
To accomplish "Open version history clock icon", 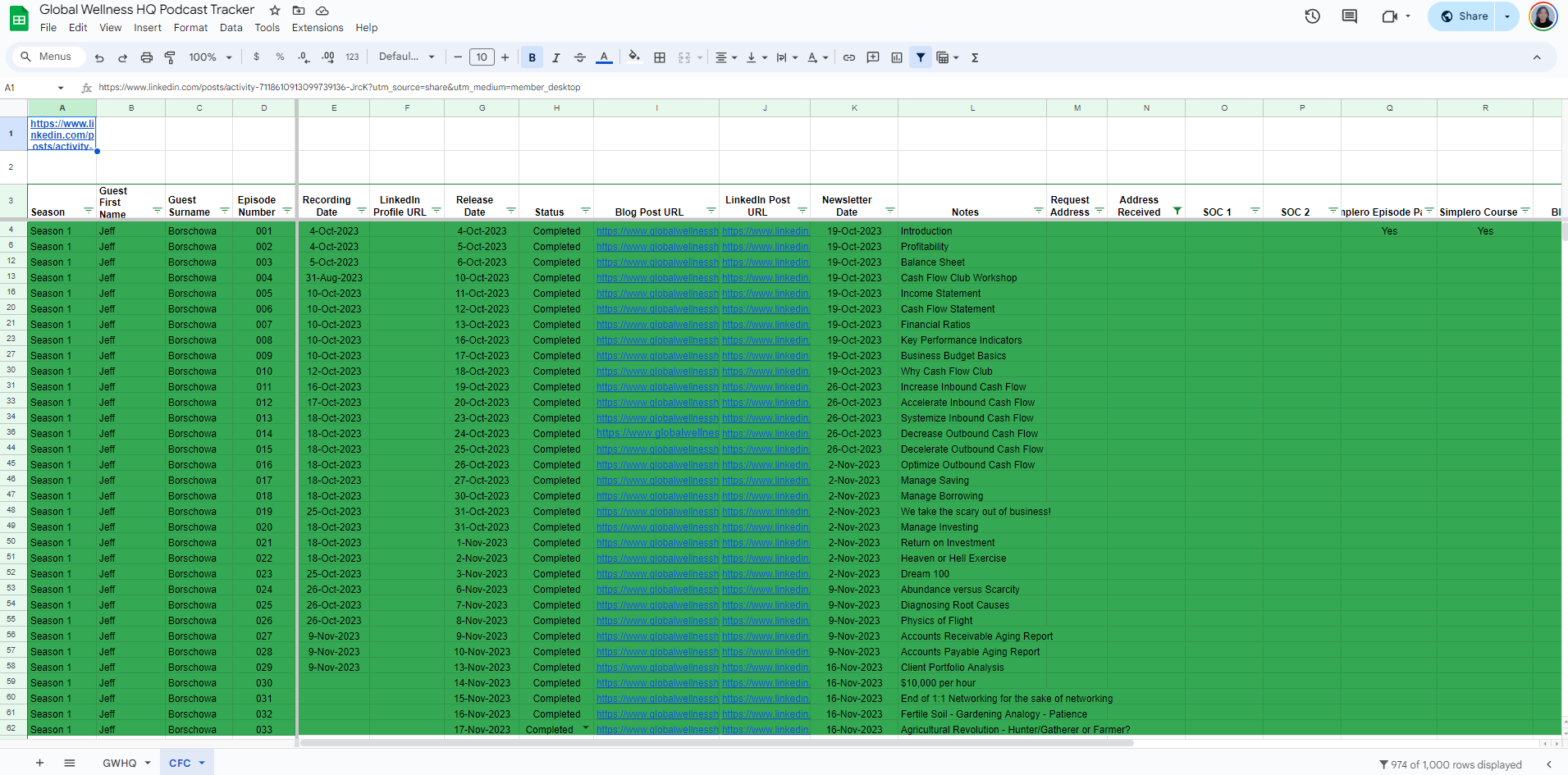I will (x=1312, y=16).
